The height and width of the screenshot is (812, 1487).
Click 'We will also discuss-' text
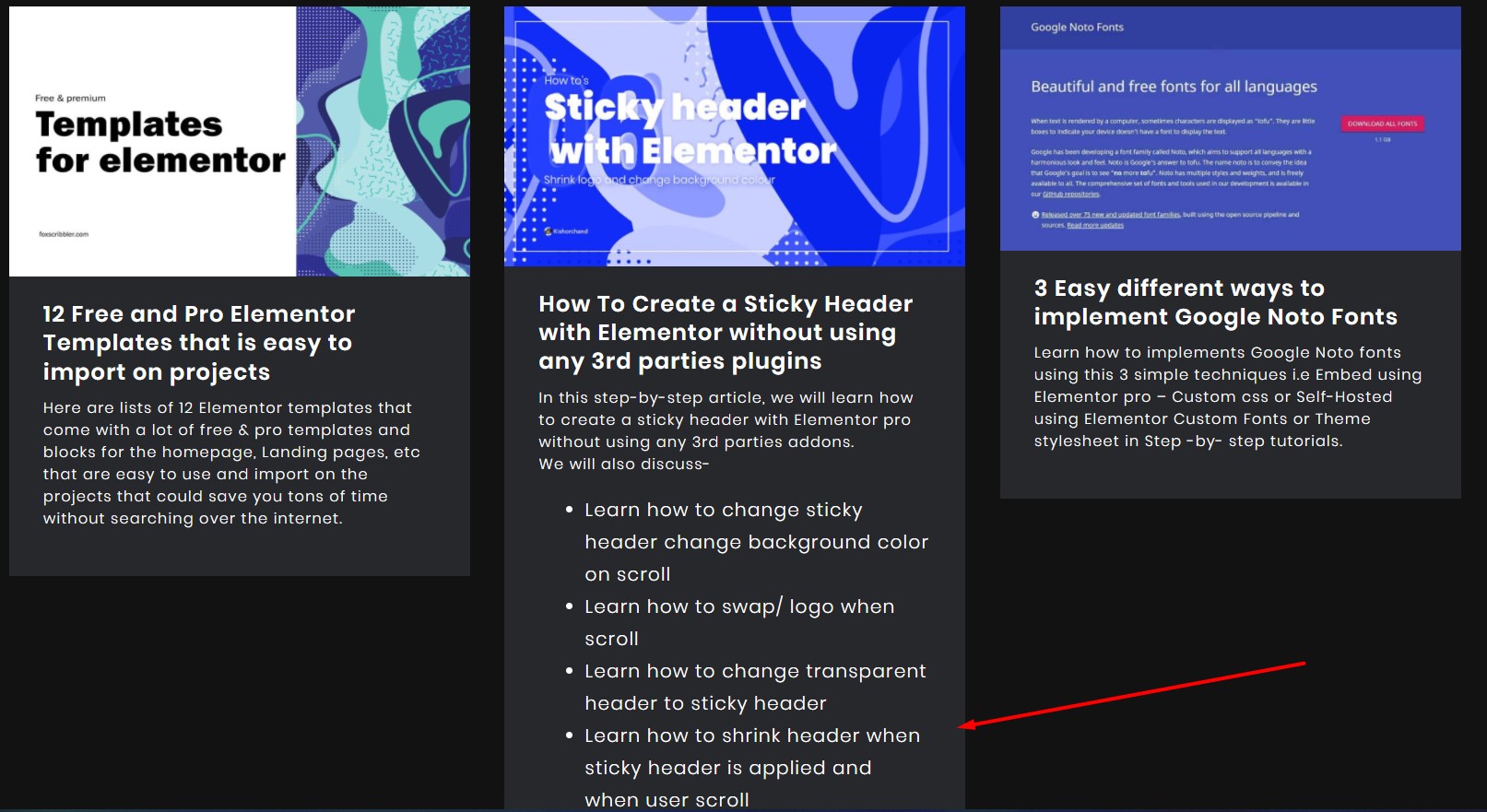tap(624, 464)
